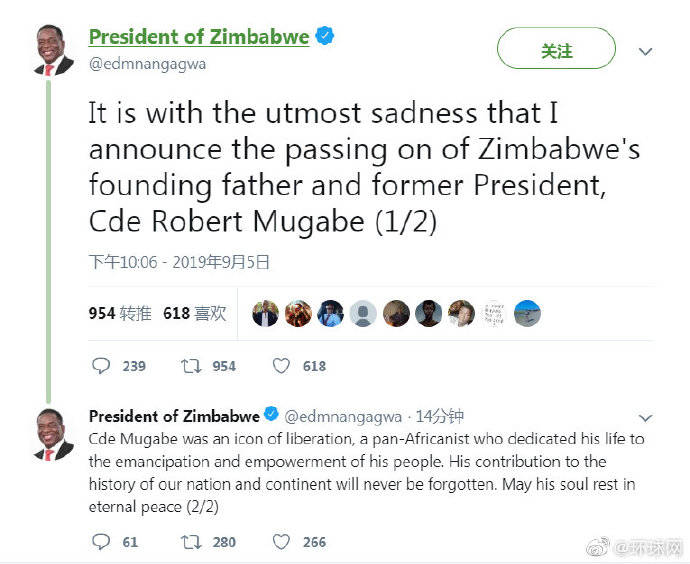This screenshot has width=690, height=564.
Task: Click the verified badge in the reply tweet header
Action: tap(270, 416)
